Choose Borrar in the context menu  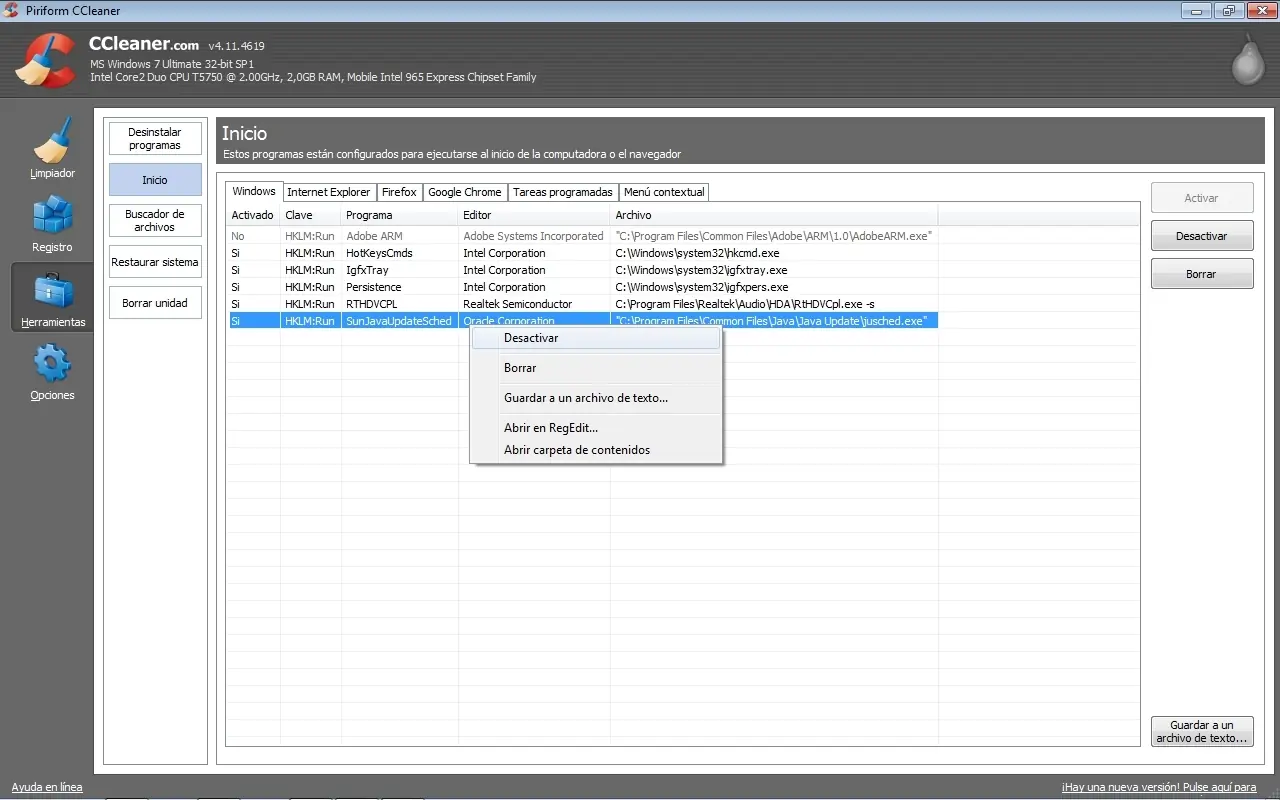point(596,368)
